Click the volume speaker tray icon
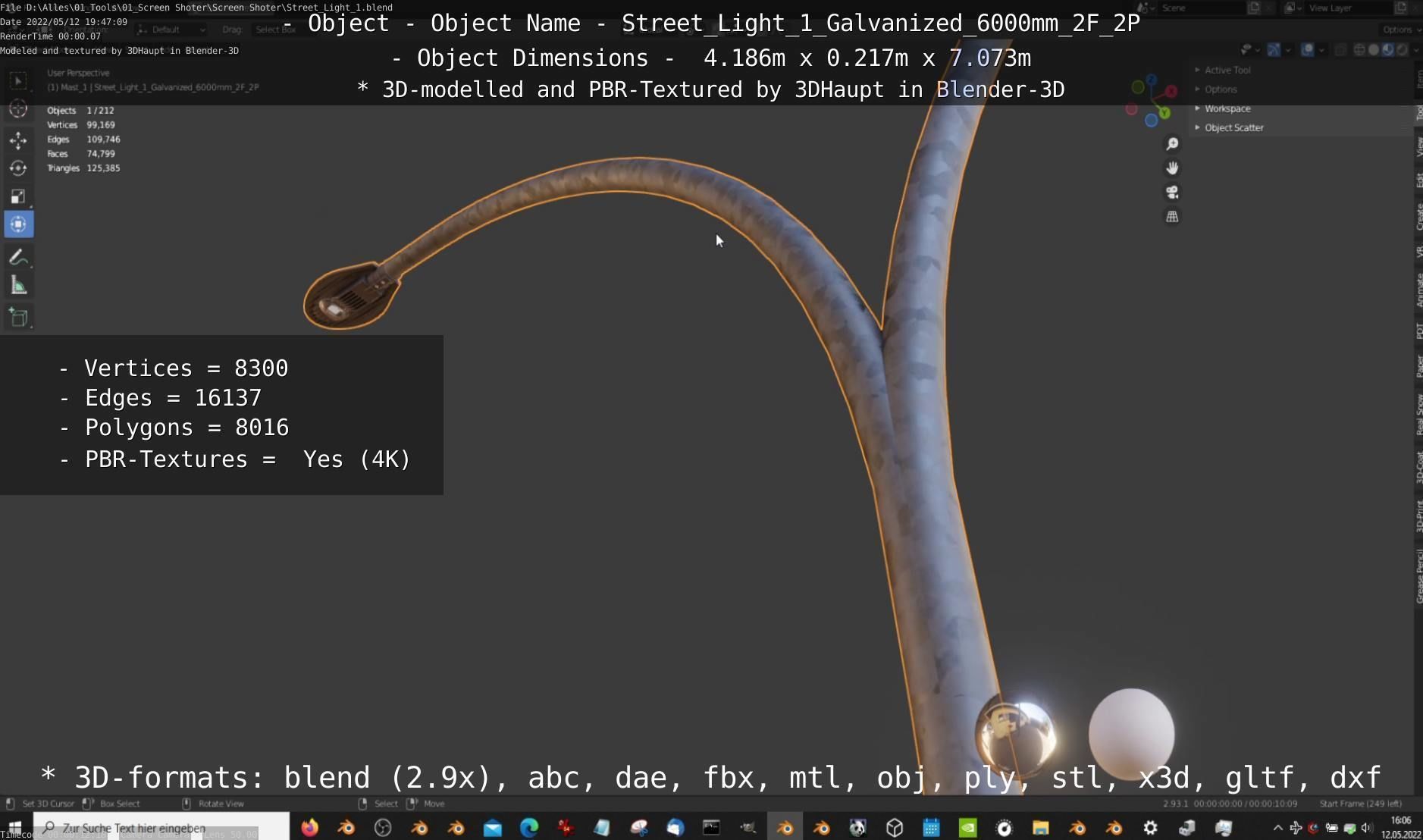 pos(1366,828)
